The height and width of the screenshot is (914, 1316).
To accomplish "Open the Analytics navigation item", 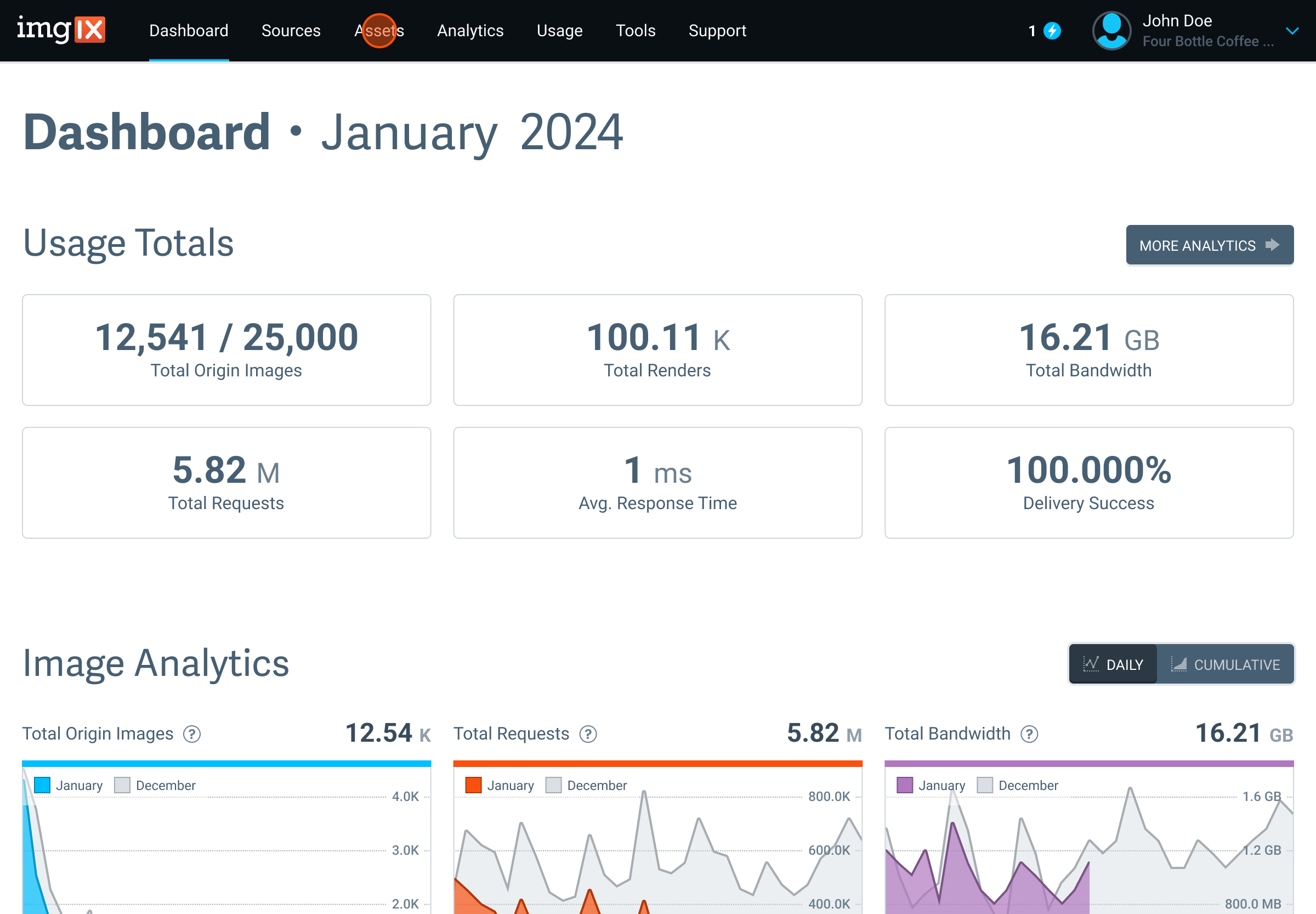I will pyautogui.click(x=470, y=31).
